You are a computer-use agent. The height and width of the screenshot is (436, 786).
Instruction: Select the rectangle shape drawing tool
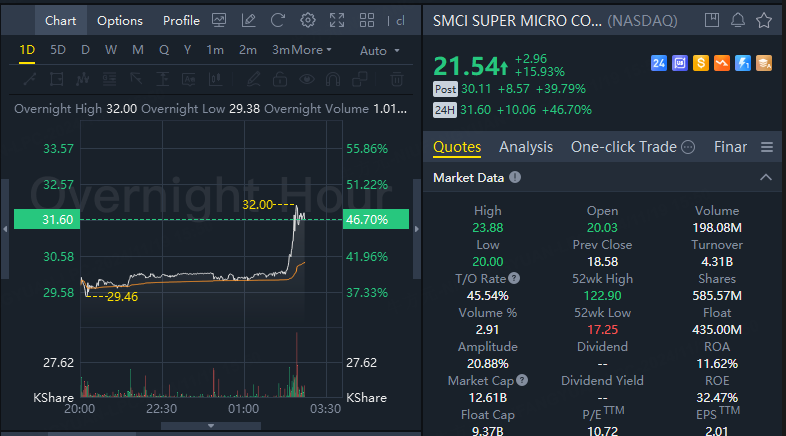click(x=56, y=79)
